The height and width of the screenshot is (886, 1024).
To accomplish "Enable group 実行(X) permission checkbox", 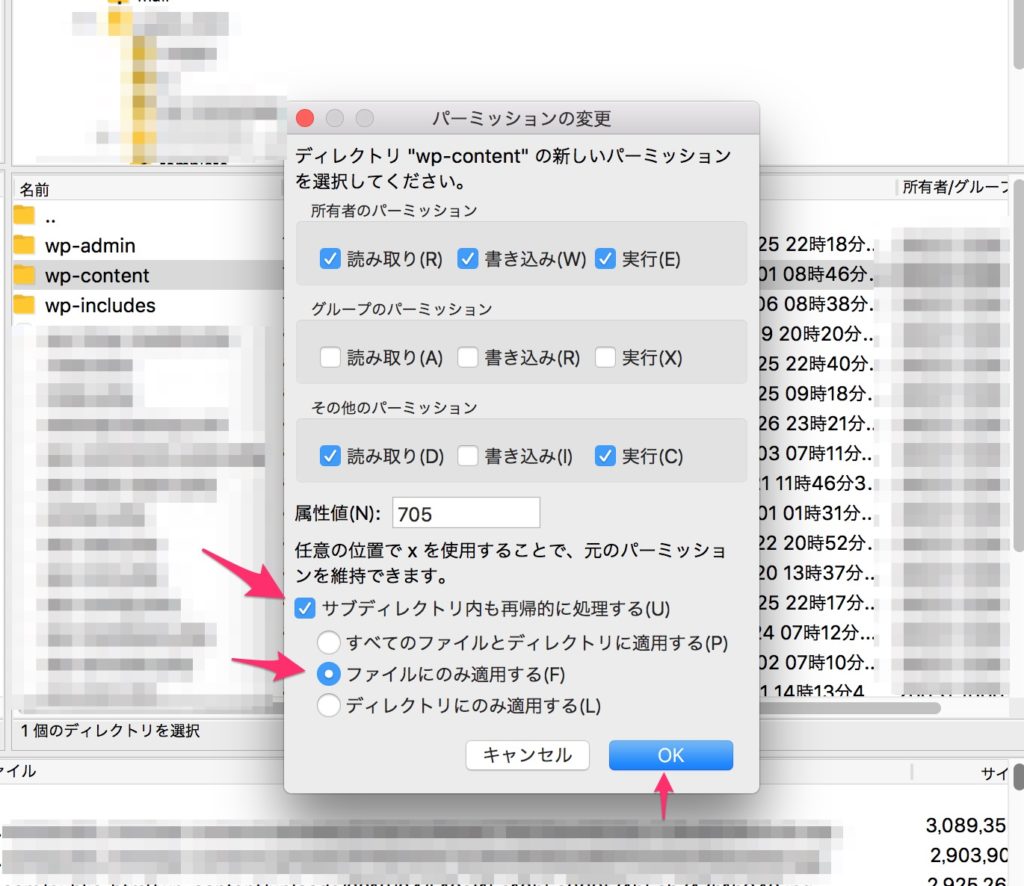I will click(x=605, y=357).
